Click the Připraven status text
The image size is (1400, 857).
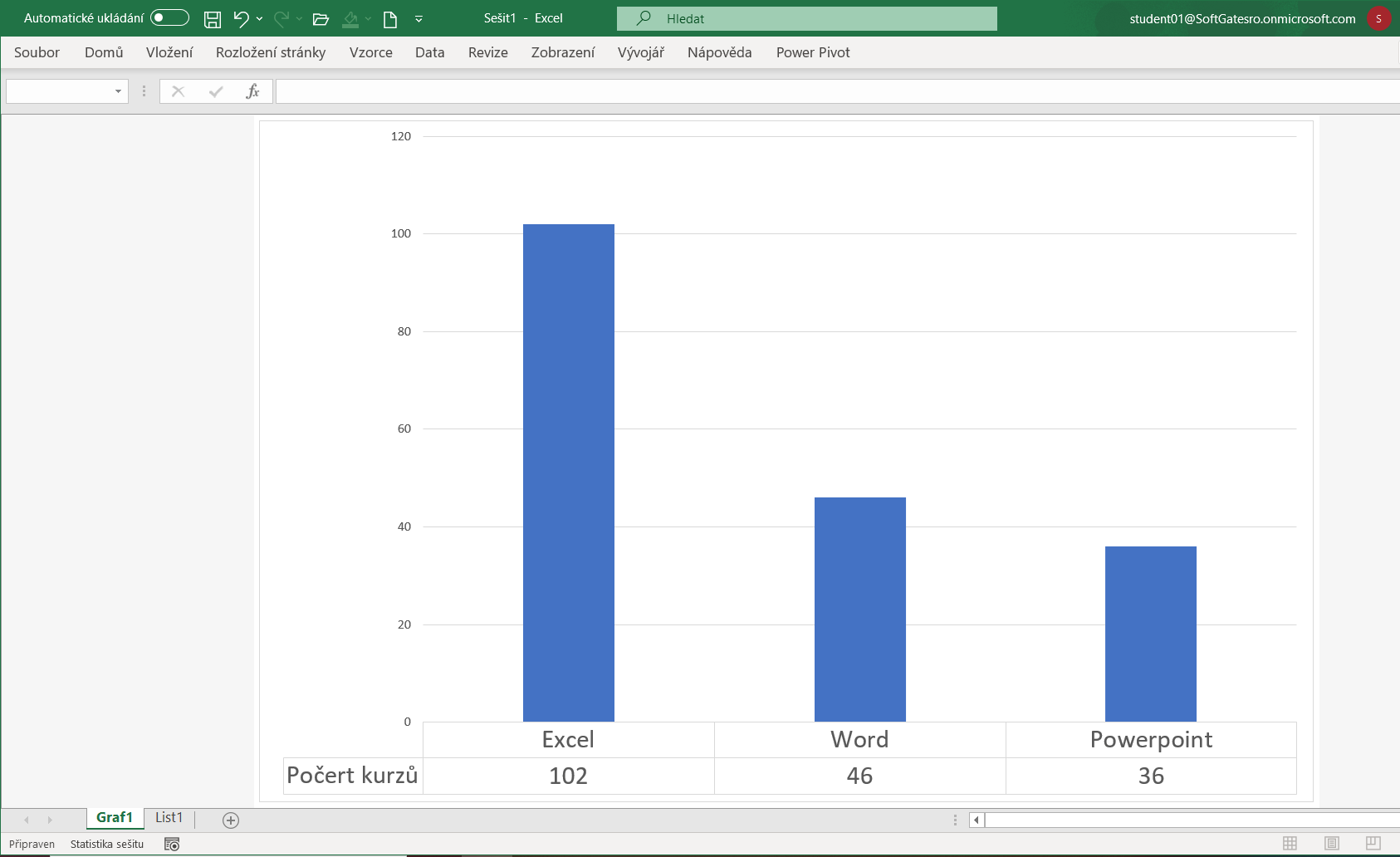click(x=32, y=844)
